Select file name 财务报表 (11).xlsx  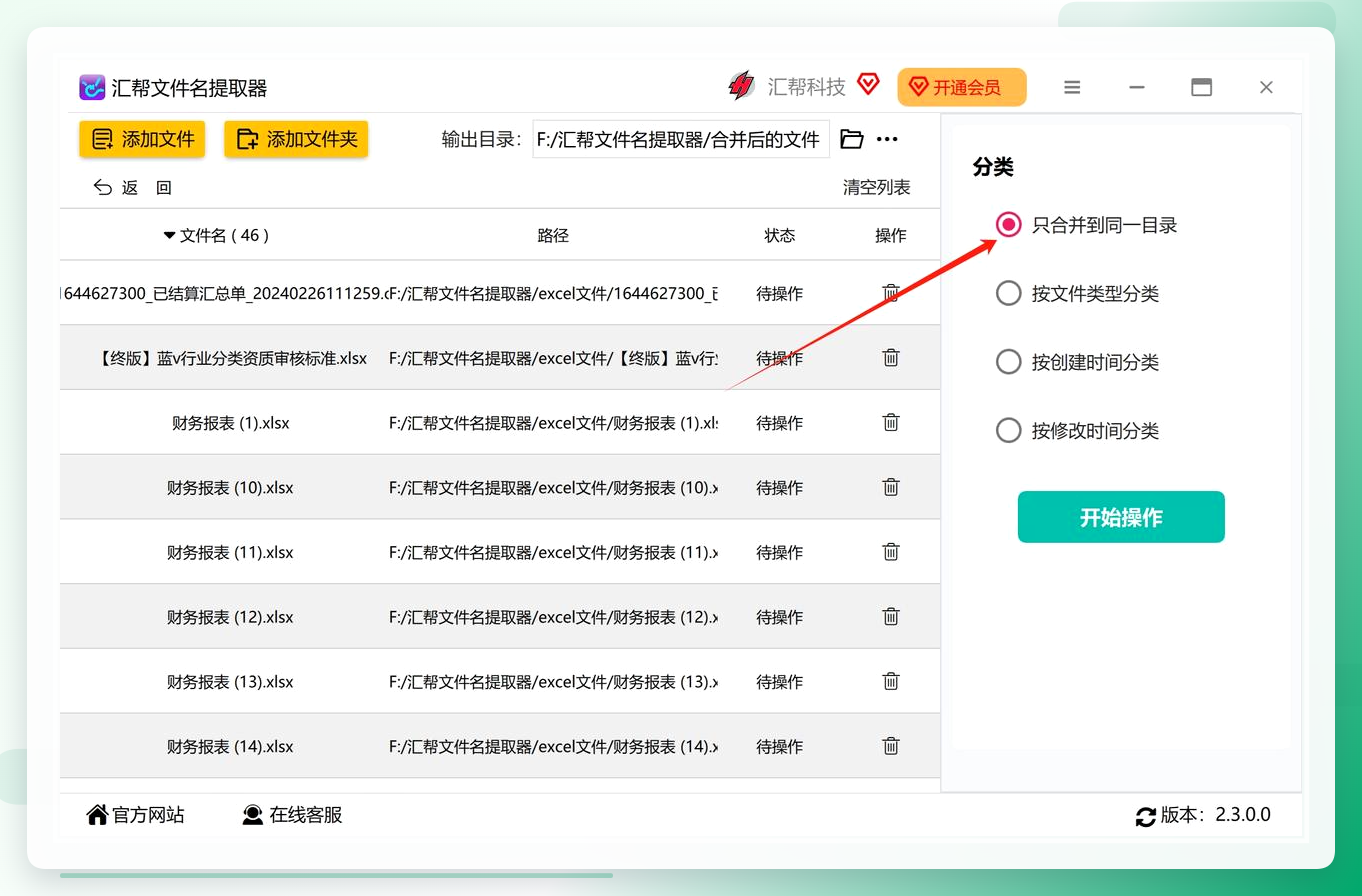230,551
